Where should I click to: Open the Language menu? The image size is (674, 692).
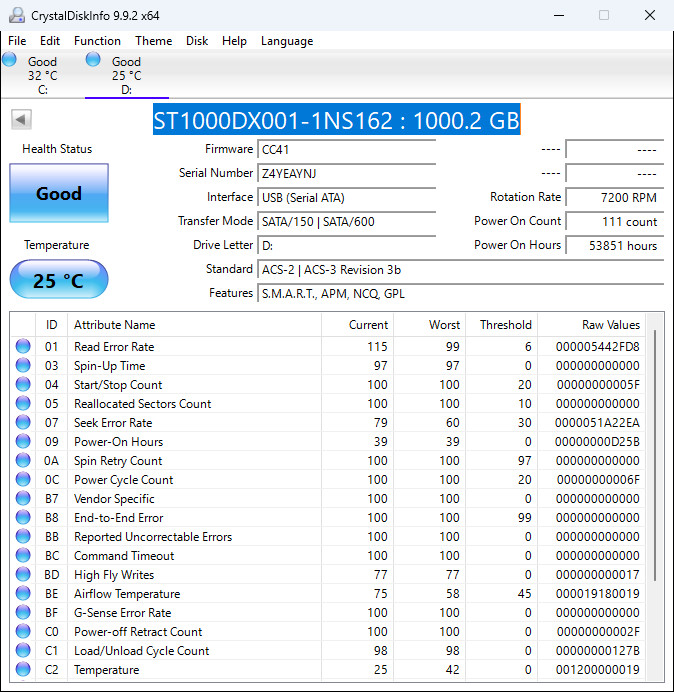tap(287, 41)
